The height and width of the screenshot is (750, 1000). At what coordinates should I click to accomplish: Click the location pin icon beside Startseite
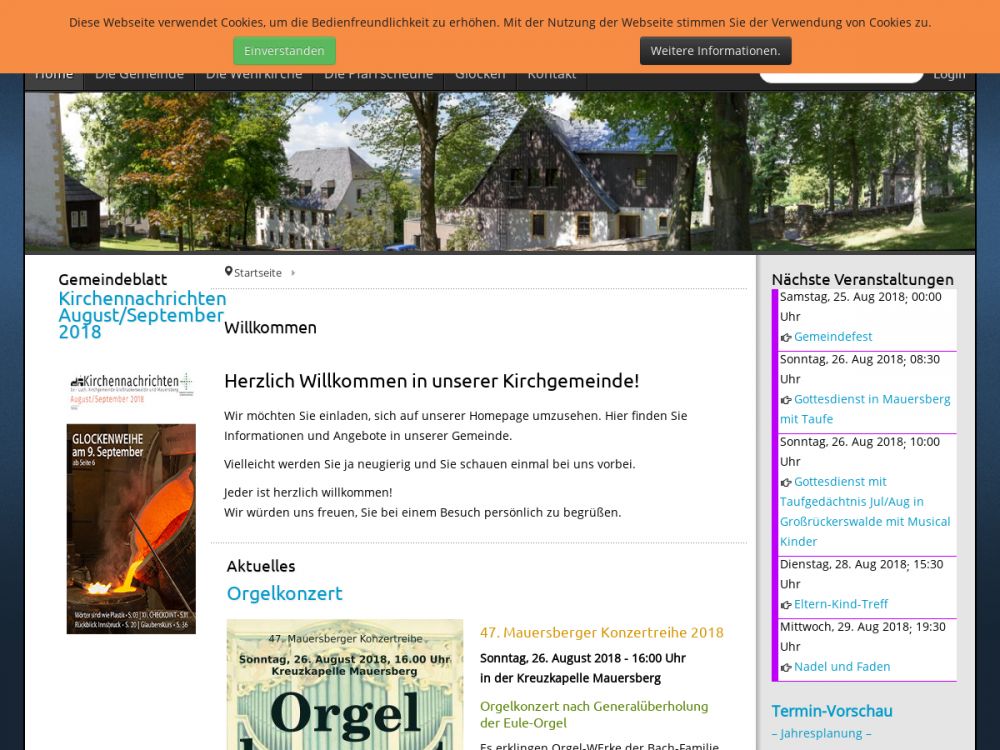pyautogui.click(x=228, y=272)
